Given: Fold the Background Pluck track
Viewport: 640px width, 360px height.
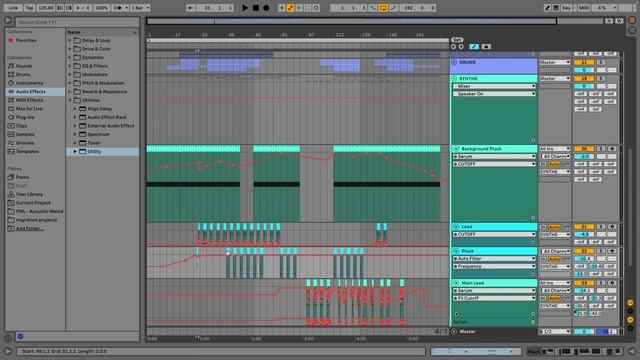Looking at the screenshot, I should coord(456,149).
